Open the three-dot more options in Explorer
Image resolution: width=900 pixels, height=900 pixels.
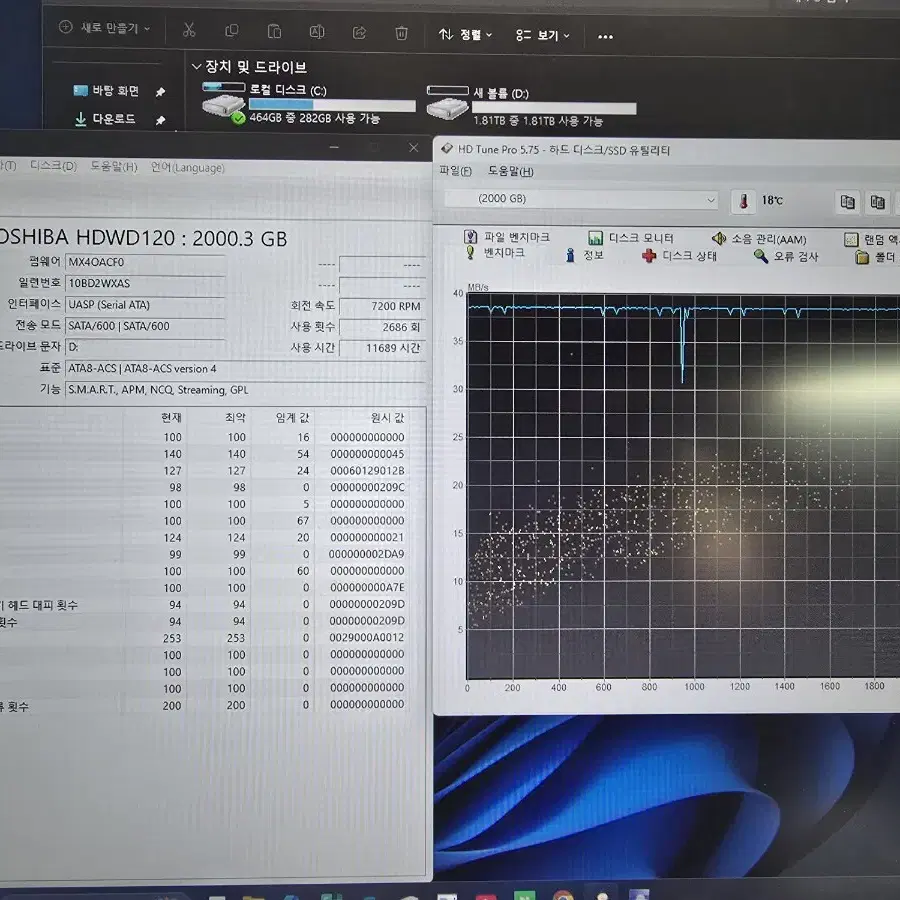[x=605, y=37]
